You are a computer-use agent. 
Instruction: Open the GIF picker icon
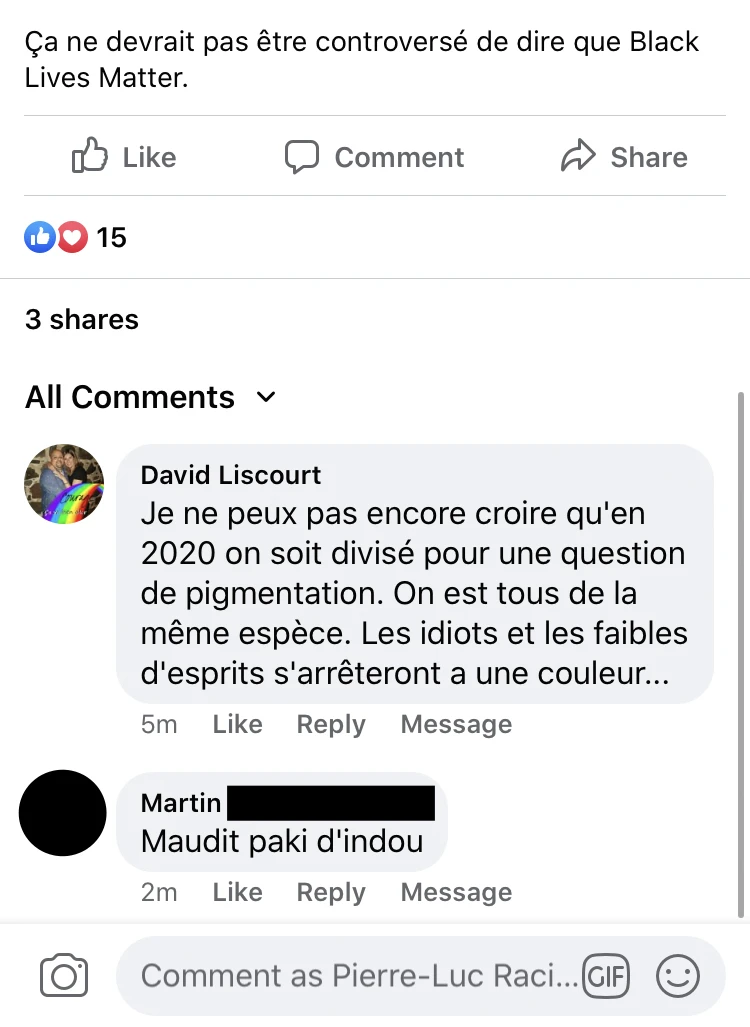pos(605,976)
